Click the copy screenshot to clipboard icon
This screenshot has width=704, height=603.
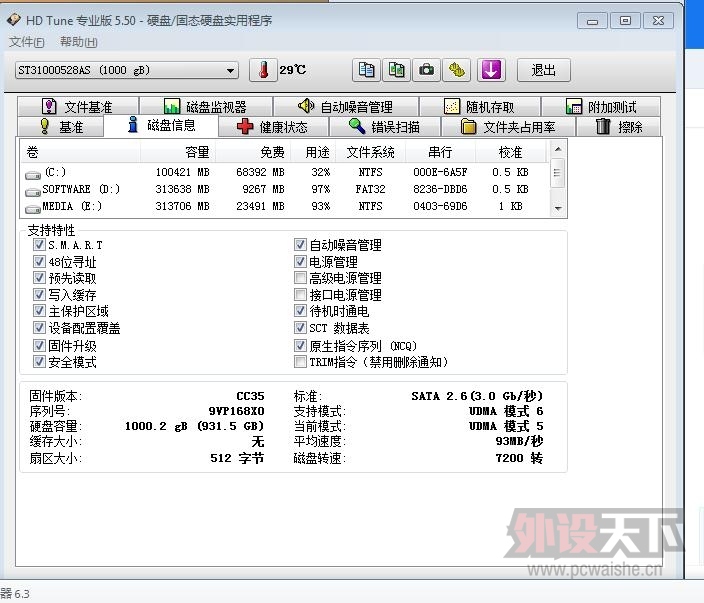pyautogui.click(x=396, y=70)
